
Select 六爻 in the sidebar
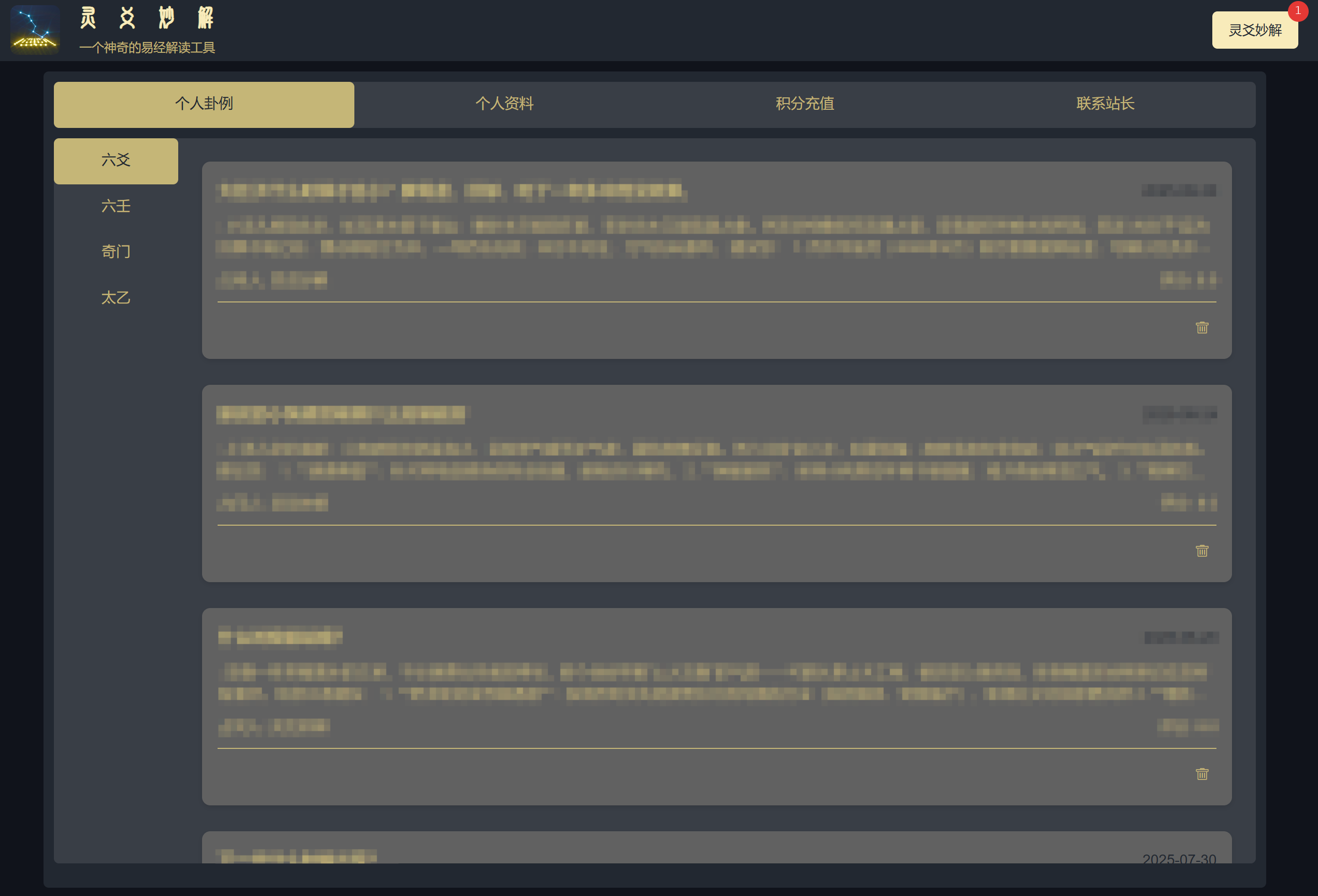(116, 161)
